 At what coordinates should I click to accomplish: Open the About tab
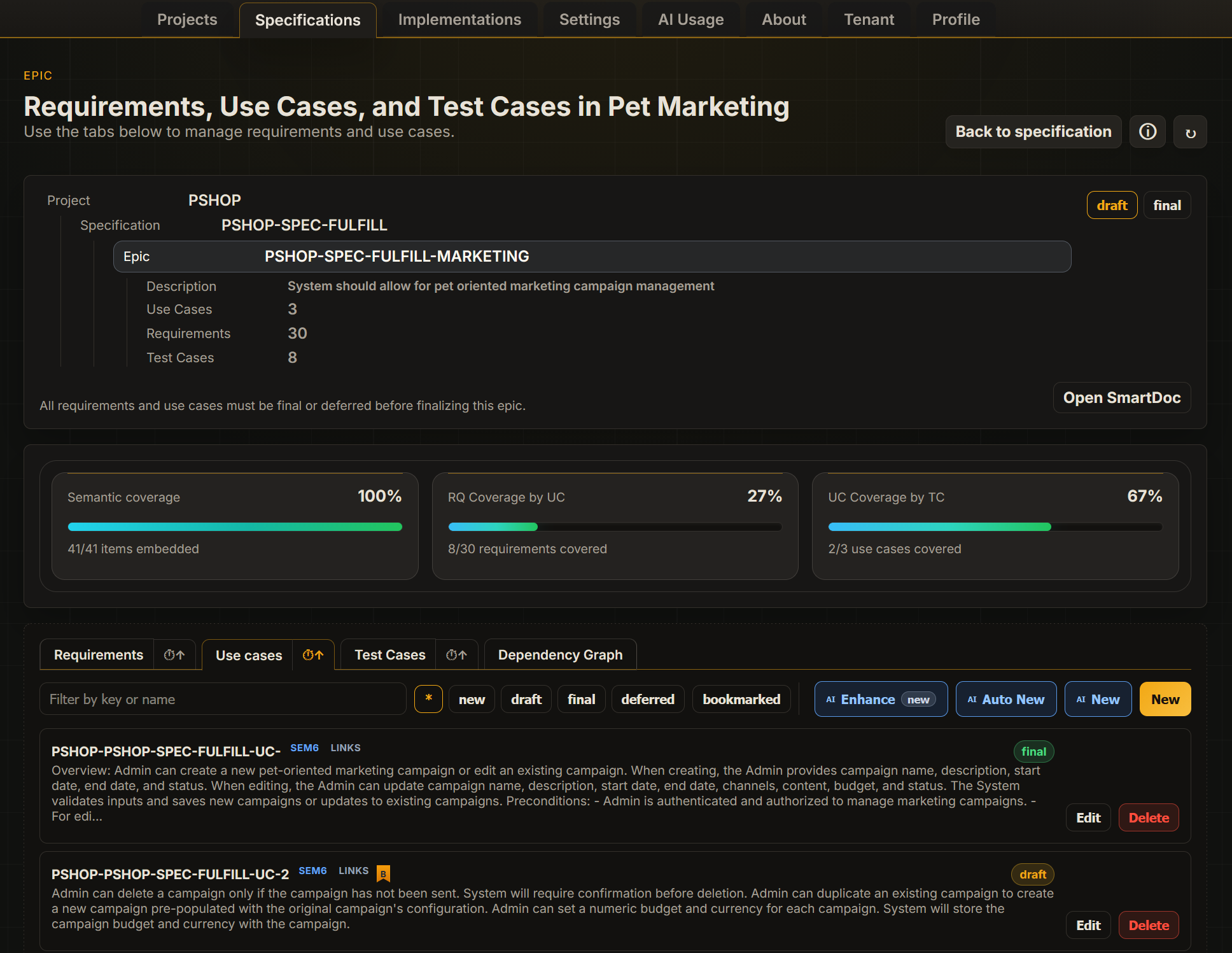[784, 20]
